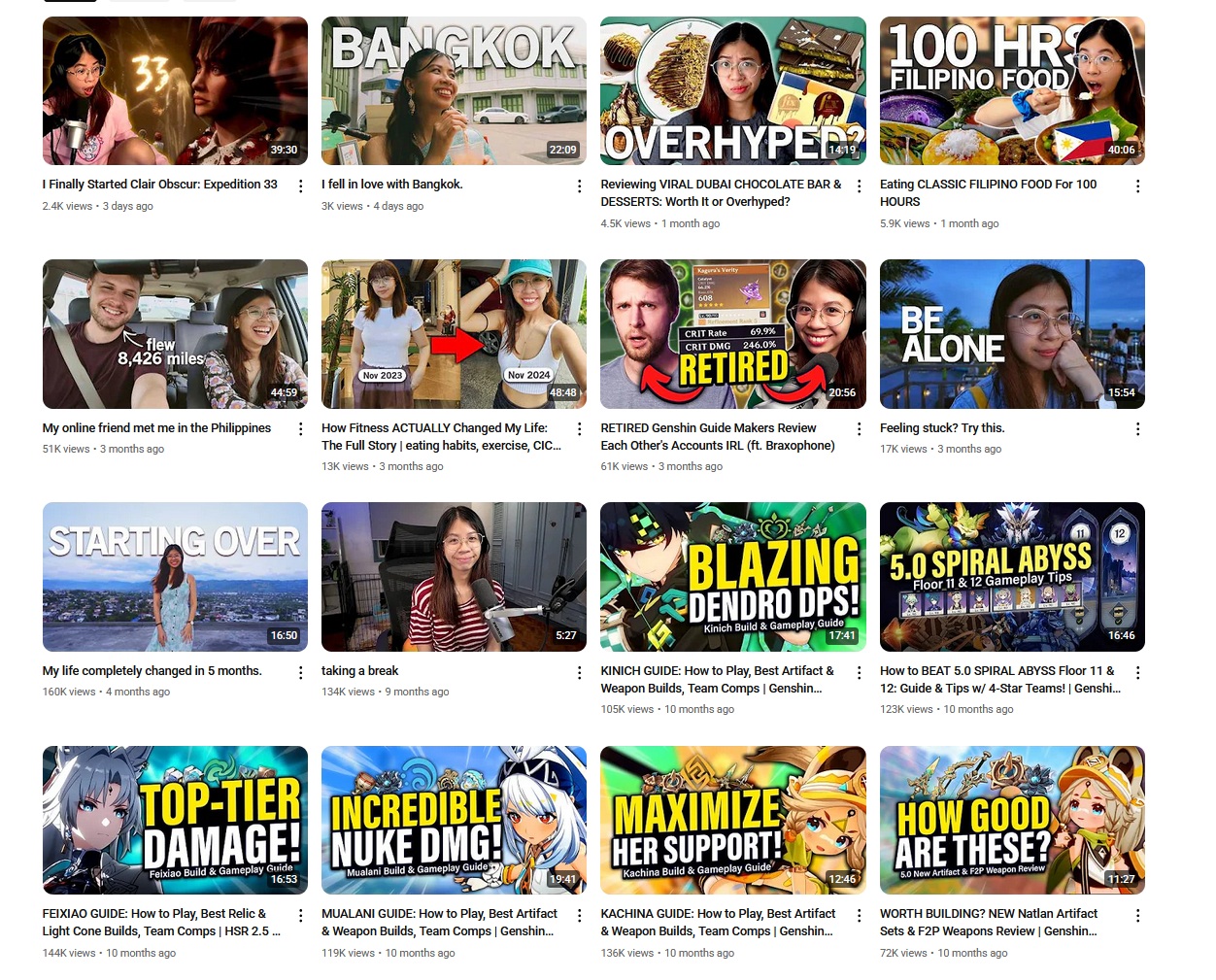Play the OVERHYPED chocolate thumbnail
The height and width of the screenshot is (980, 1216).
733,90
